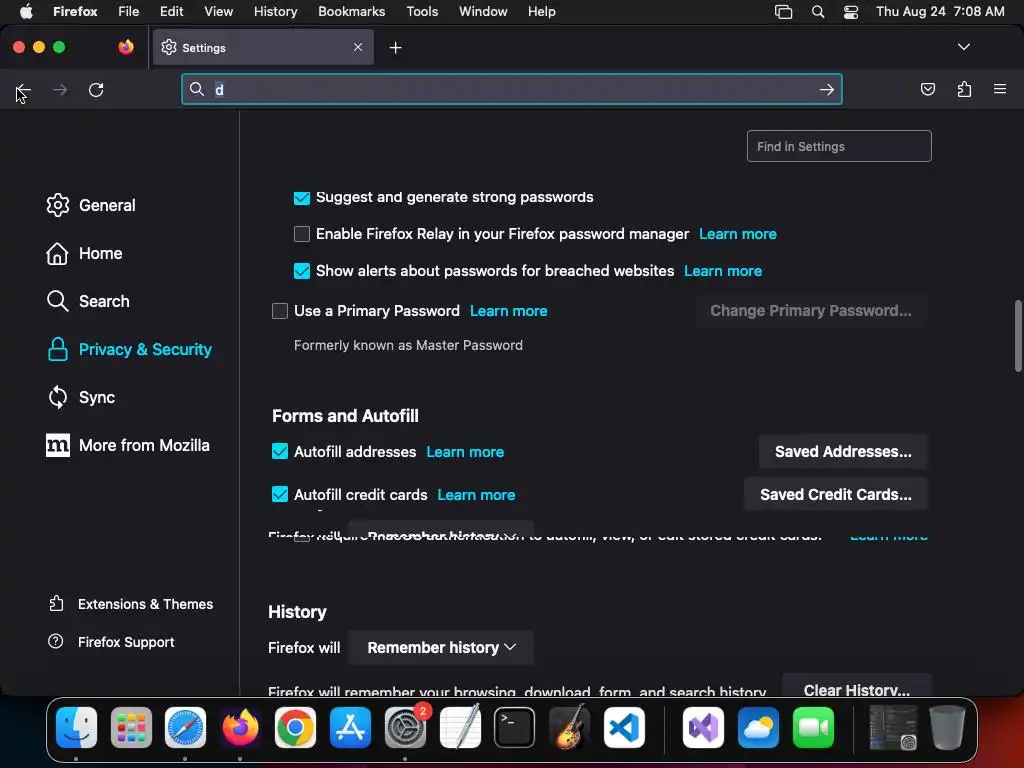
Task: Open Firefox Support link
Action: (111, 642)
